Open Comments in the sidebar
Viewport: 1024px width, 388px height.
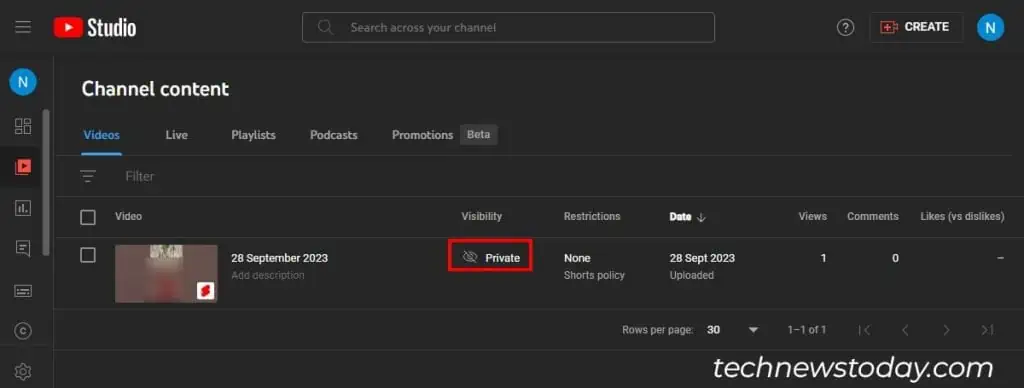click(x=23, y=249)
